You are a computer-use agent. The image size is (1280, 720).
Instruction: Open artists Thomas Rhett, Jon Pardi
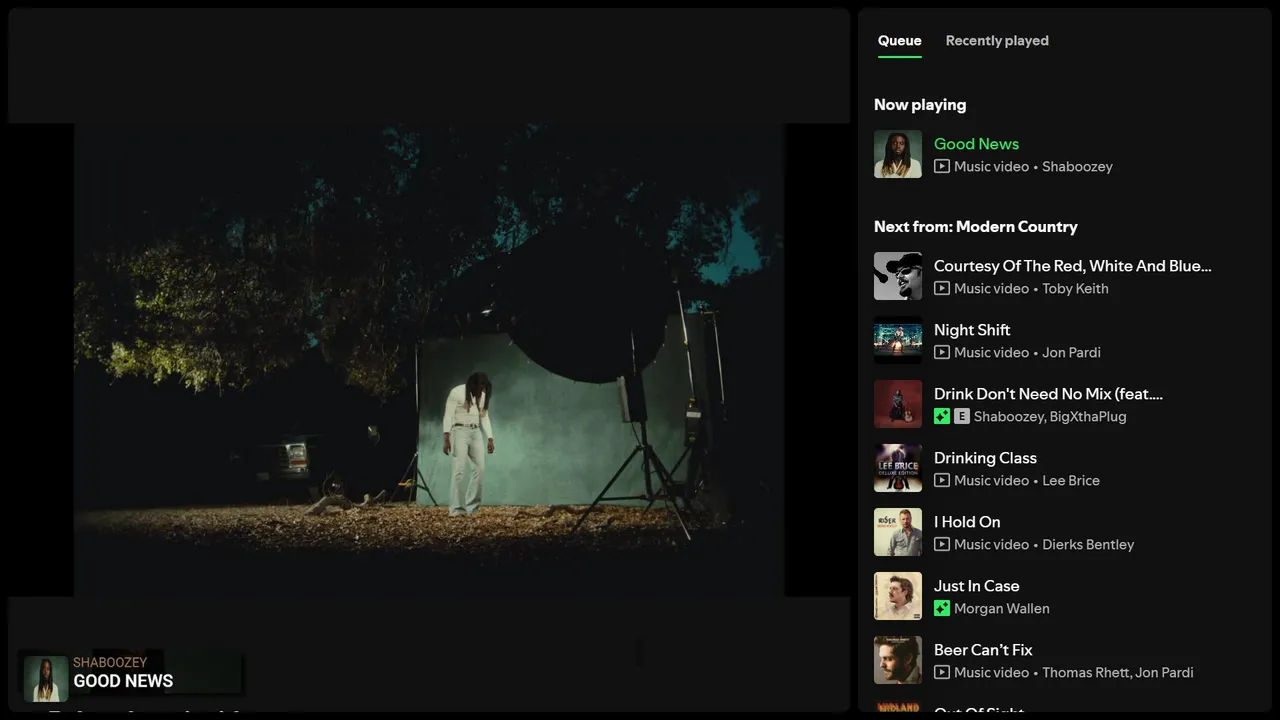[1118, 673]
